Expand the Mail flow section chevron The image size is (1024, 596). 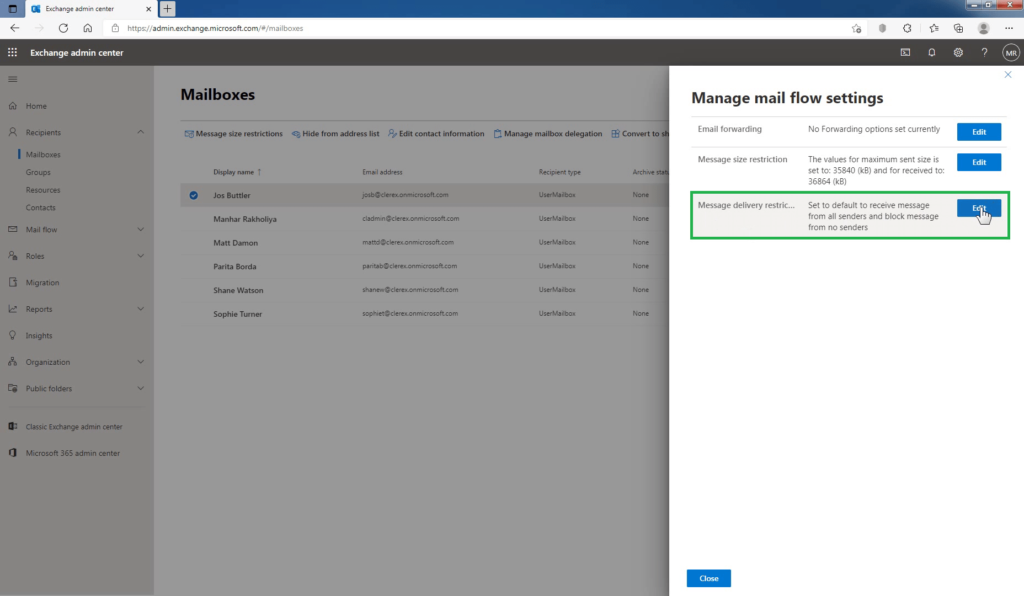(x=140, y=230)
